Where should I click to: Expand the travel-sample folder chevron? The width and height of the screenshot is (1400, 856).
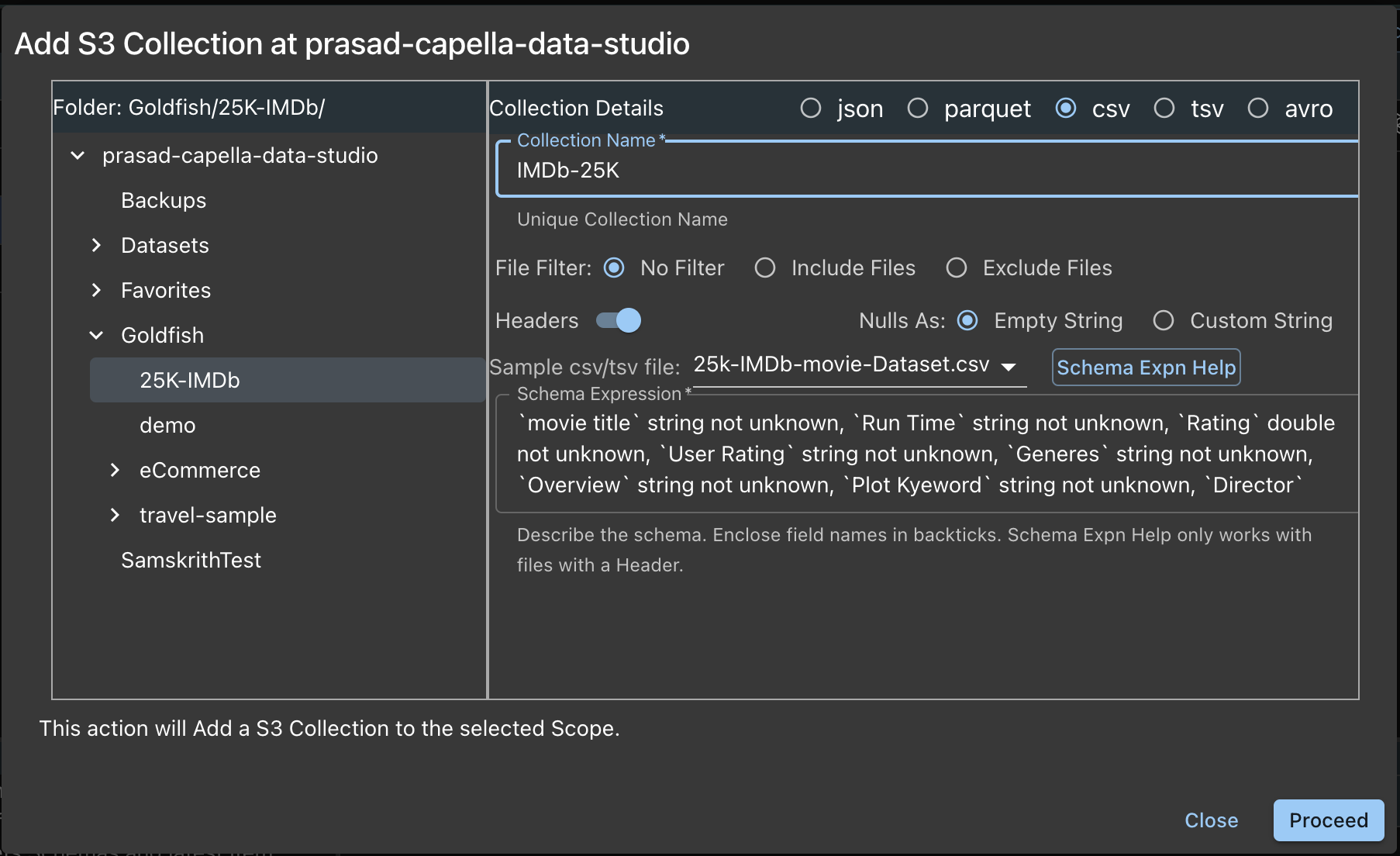(x=115, y=515)
